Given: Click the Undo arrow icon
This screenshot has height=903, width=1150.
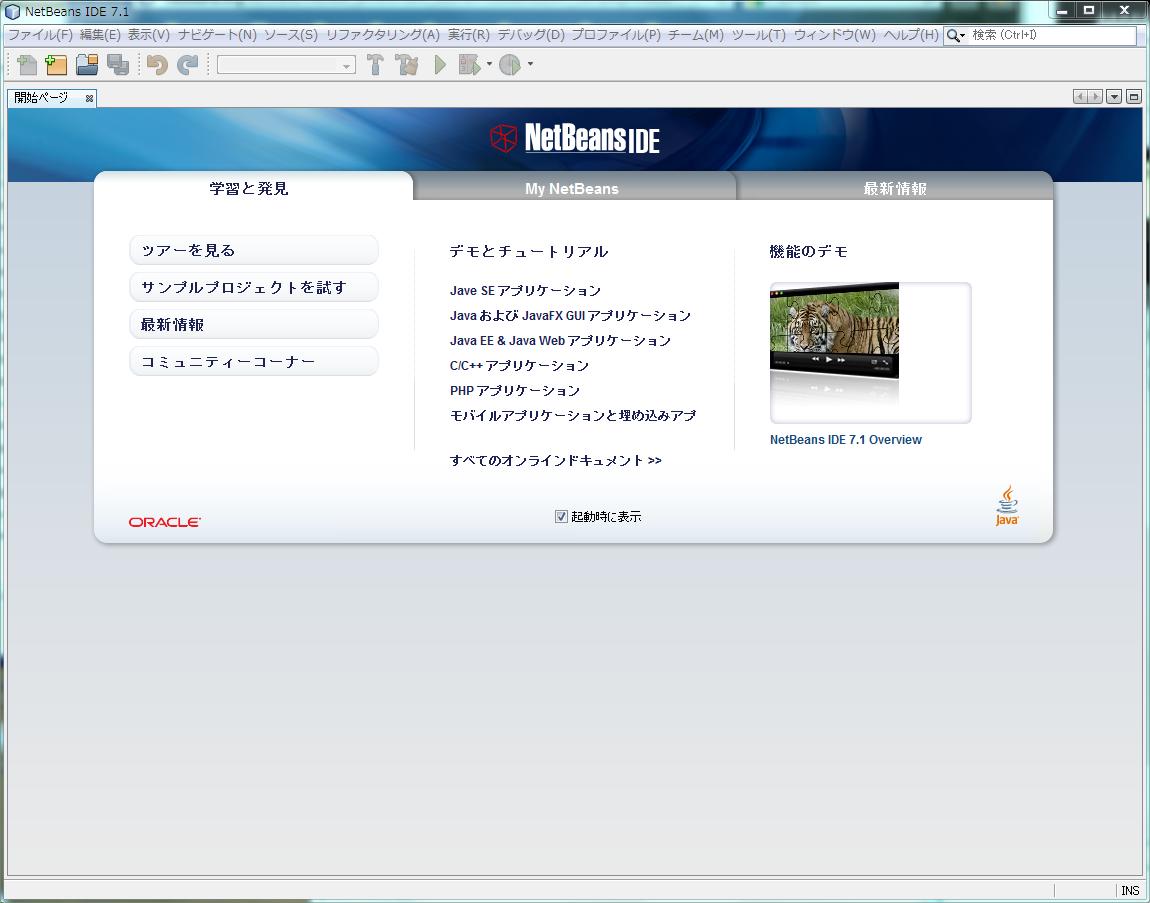Looking at the screenshot, I should pos(157,65).
